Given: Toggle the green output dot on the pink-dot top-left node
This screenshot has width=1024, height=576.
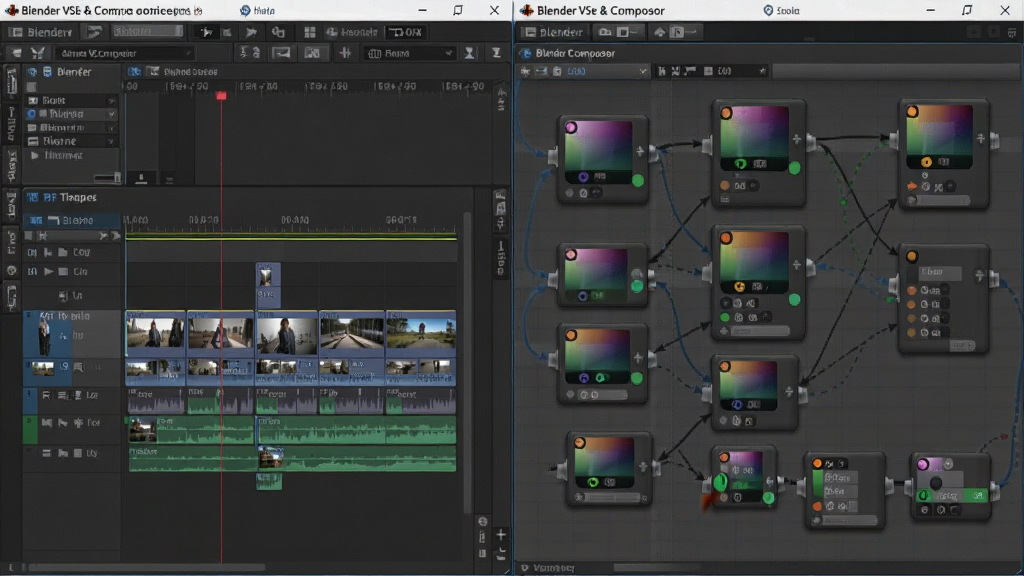Looking at the screenshot, I should pyautogui.click(x=638, y=180).
